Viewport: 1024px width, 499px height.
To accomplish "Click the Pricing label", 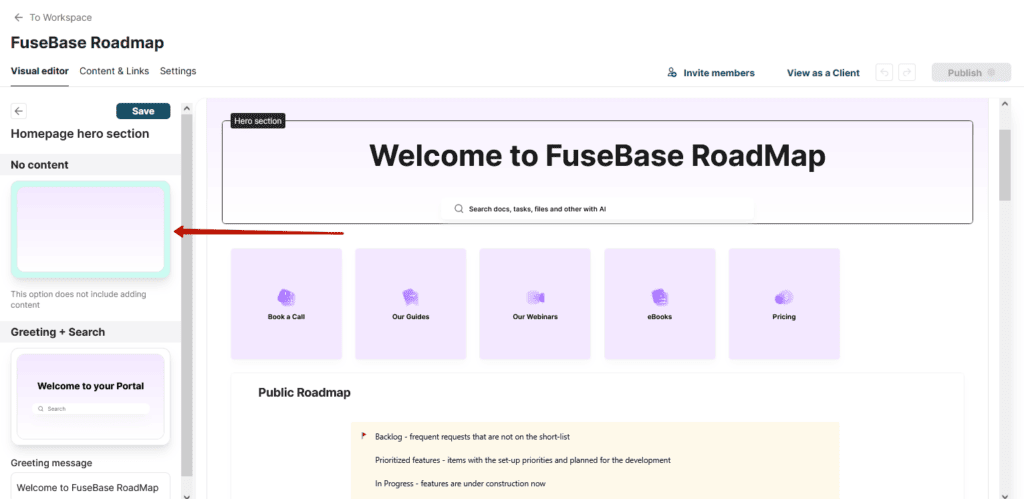I will click(x=784, y=317).
